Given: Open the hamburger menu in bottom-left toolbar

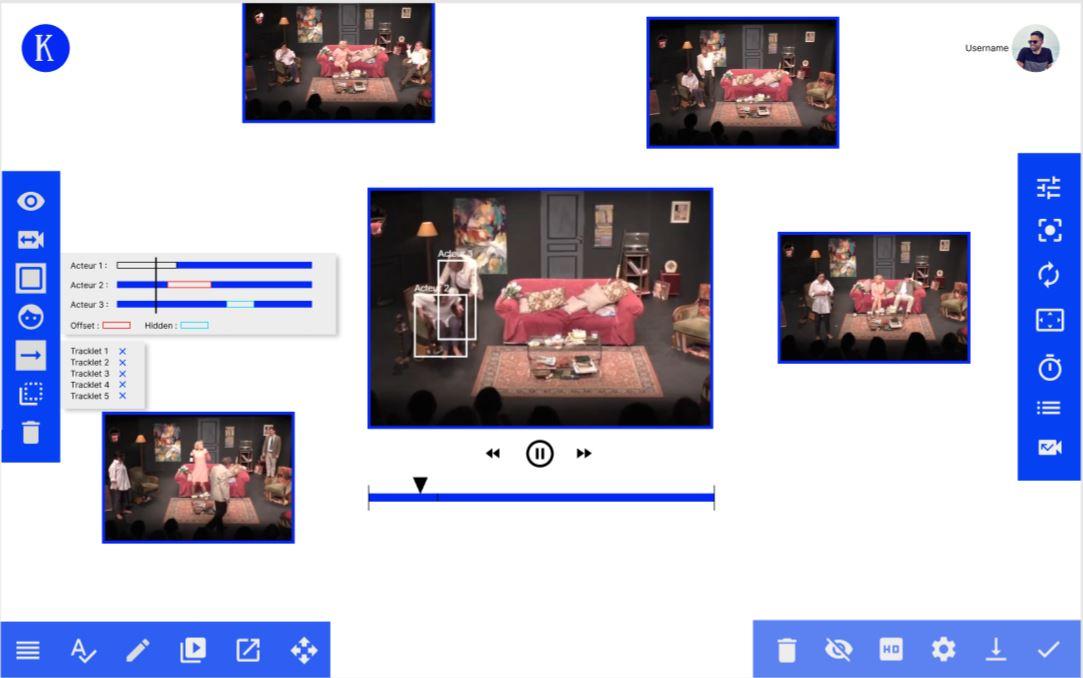Looking at the screenshot, I should pyautogui.click(x=28, y=651).
